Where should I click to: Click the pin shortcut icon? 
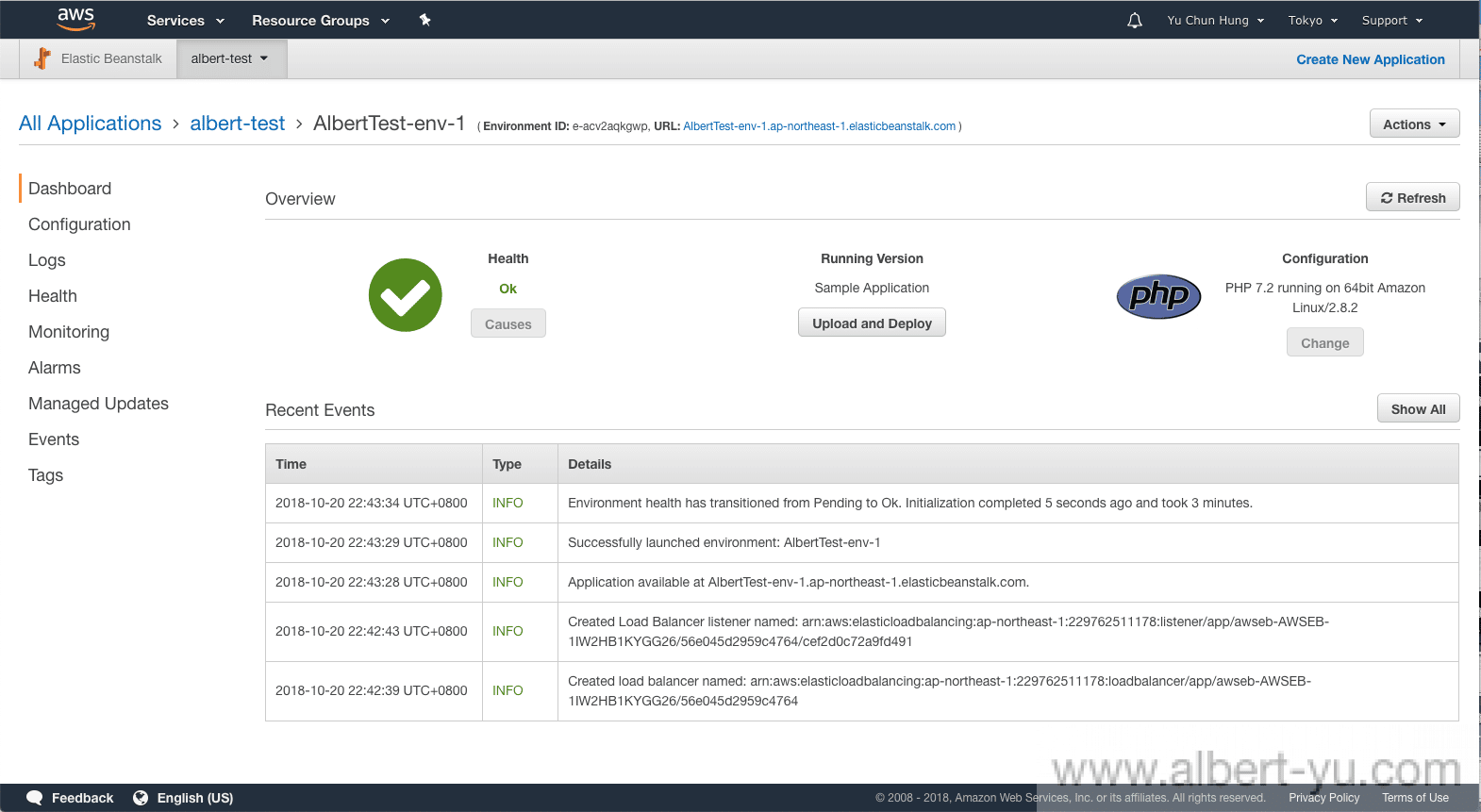[425, 20]
